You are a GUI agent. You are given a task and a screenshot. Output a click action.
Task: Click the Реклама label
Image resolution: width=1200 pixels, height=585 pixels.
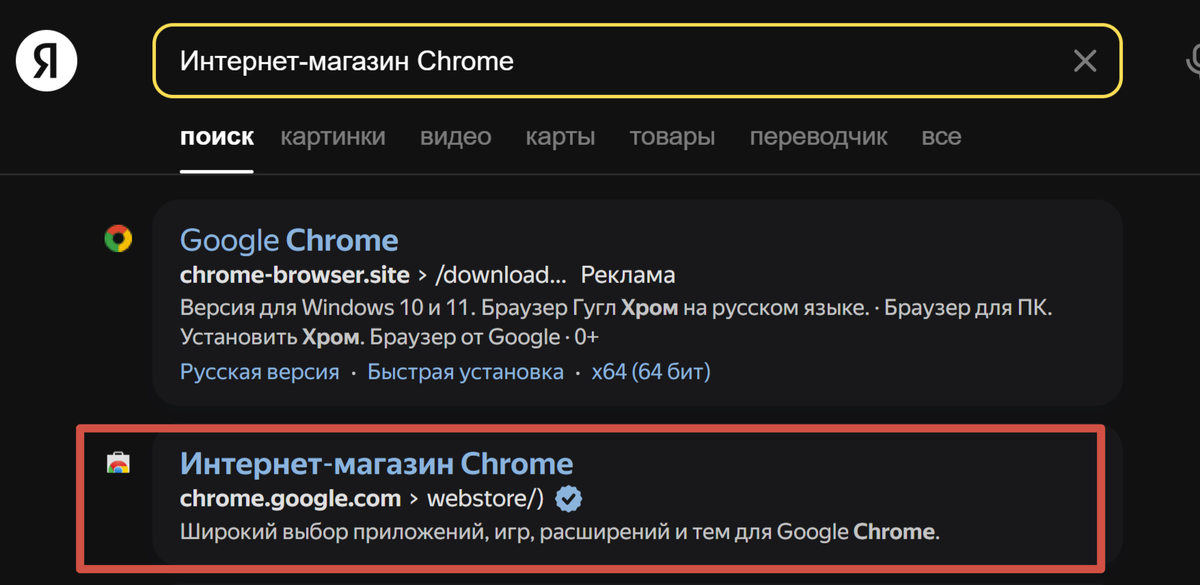[x=628, y=275]
